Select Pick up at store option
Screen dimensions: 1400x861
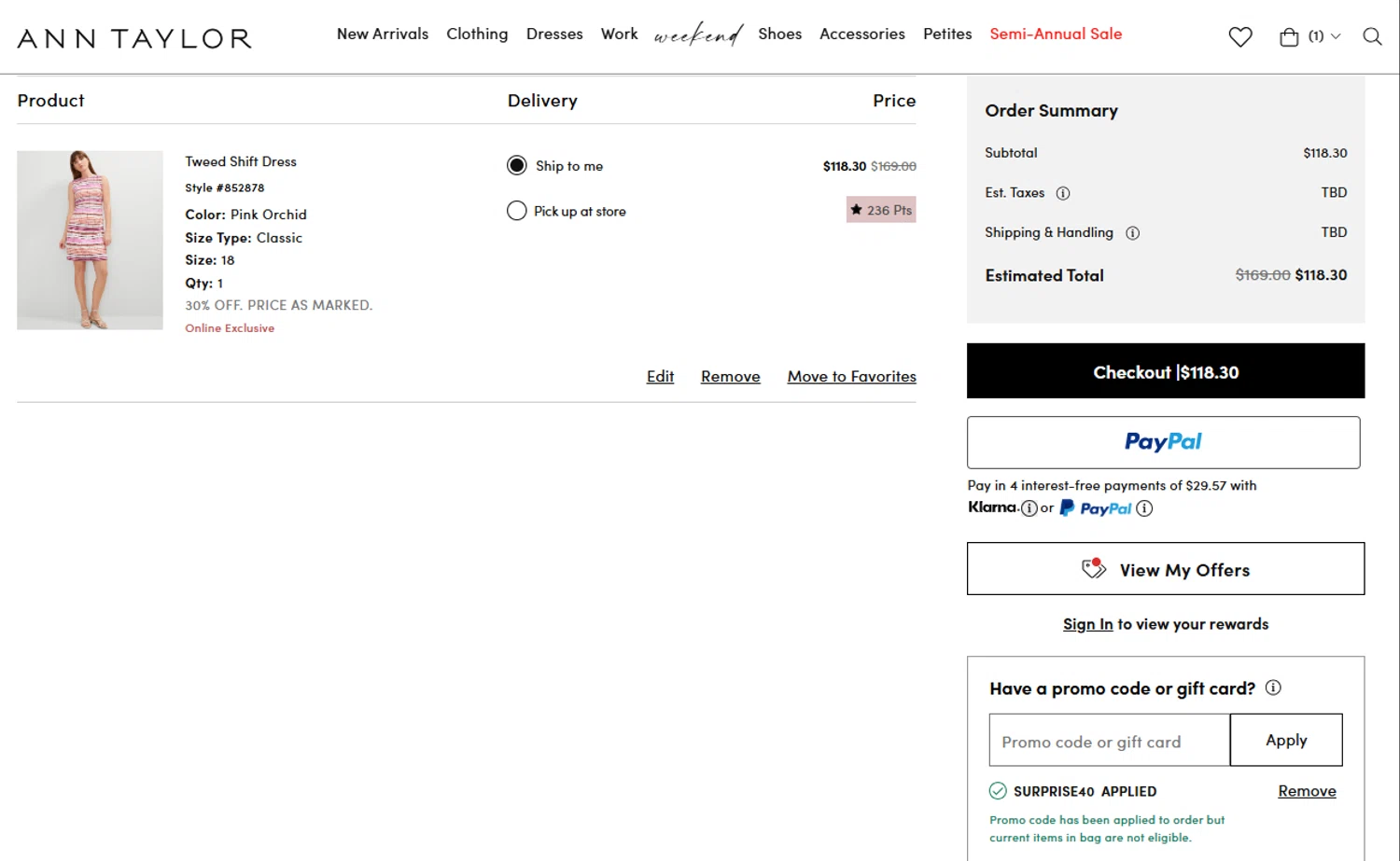[x=517, y=211]
